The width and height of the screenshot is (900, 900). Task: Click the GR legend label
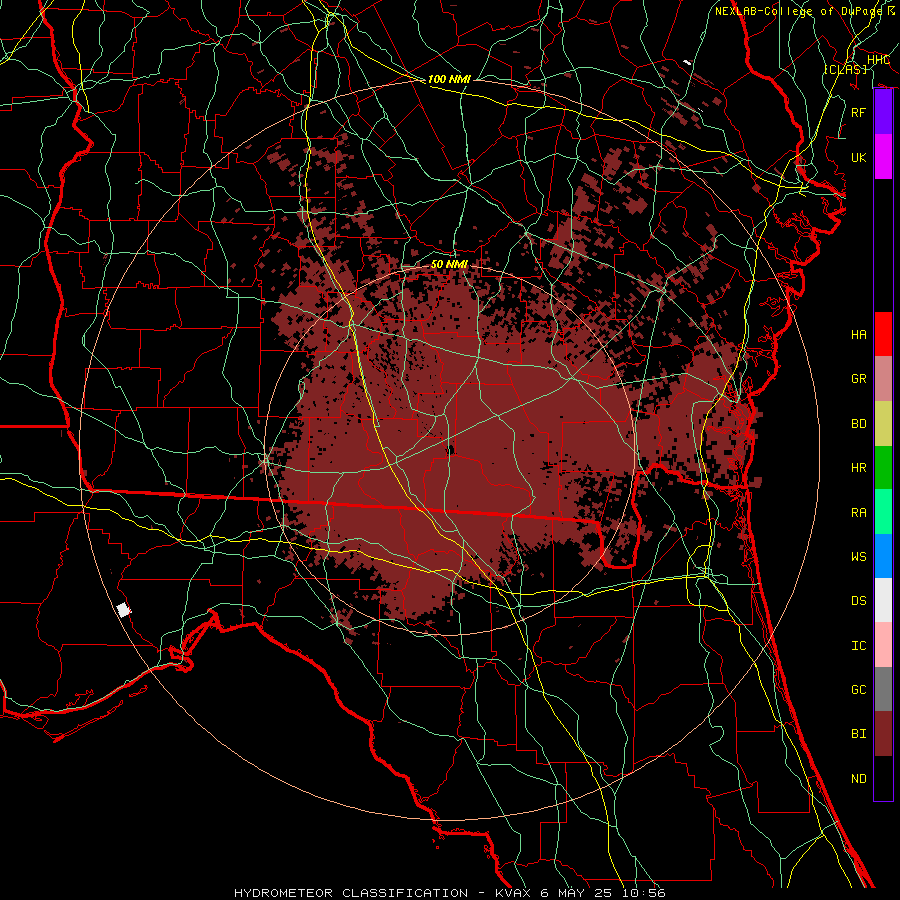click(858, 379)
